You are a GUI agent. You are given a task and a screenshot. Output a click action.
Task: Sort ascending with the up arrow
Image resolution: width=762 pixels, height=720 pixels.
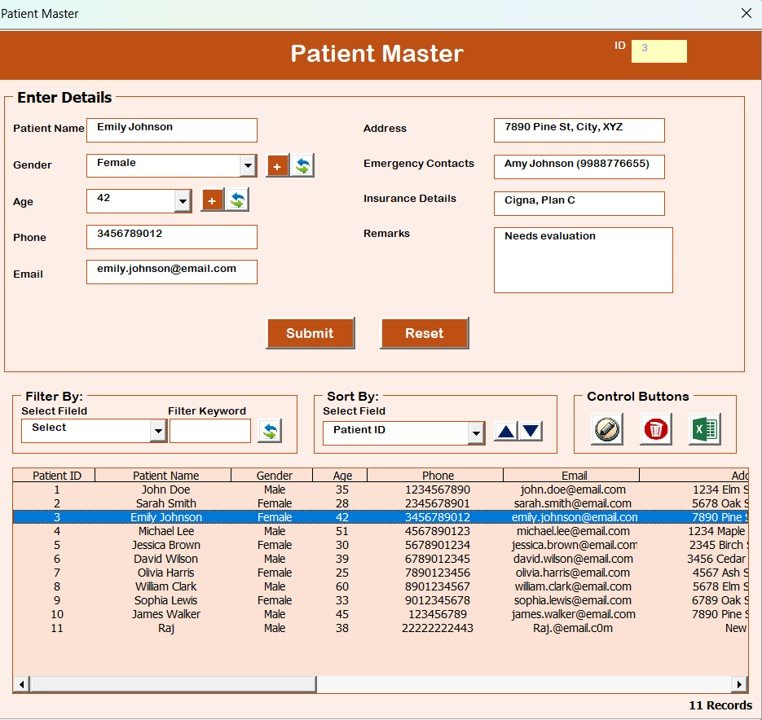[506, 431]
